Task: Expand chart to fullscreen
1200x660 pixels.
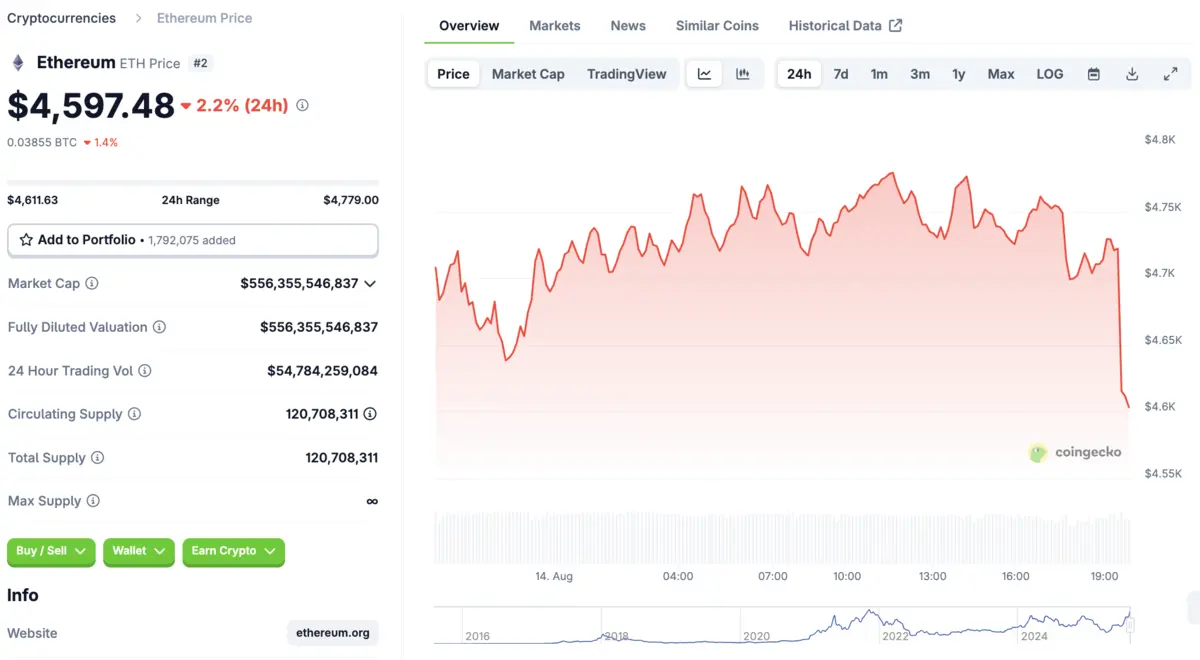Action: coord(1170,74)
